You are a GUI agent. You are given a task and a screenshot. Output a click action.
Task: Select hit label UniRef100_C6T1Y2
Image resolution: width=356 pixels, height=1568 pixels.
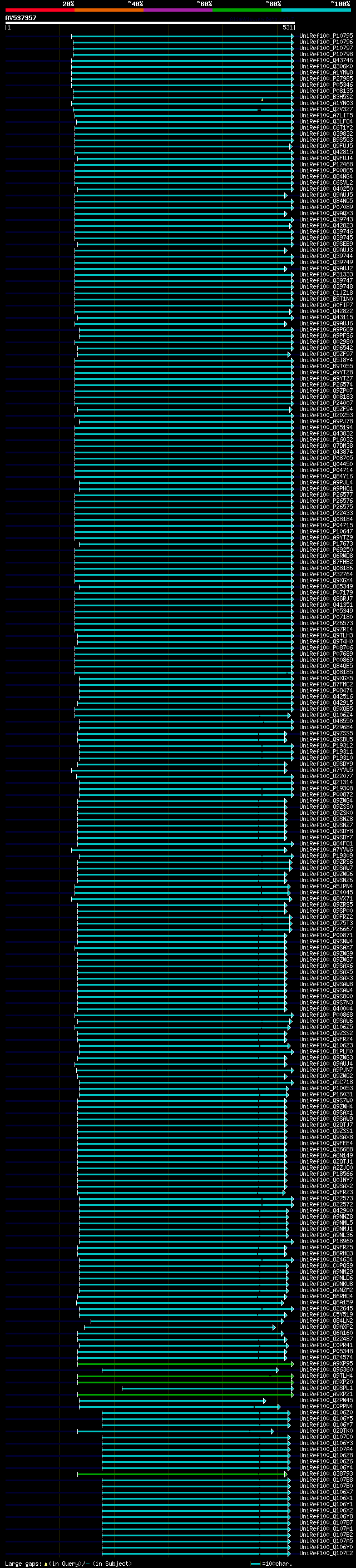[326, 127]
